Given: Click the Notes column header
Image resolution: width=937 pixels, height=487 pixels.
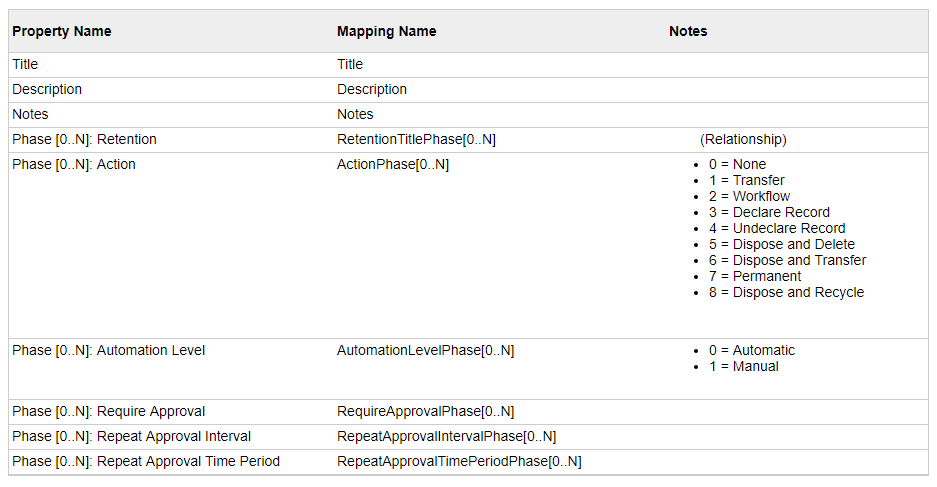Looking at the screenshot, I should point(688,31).
